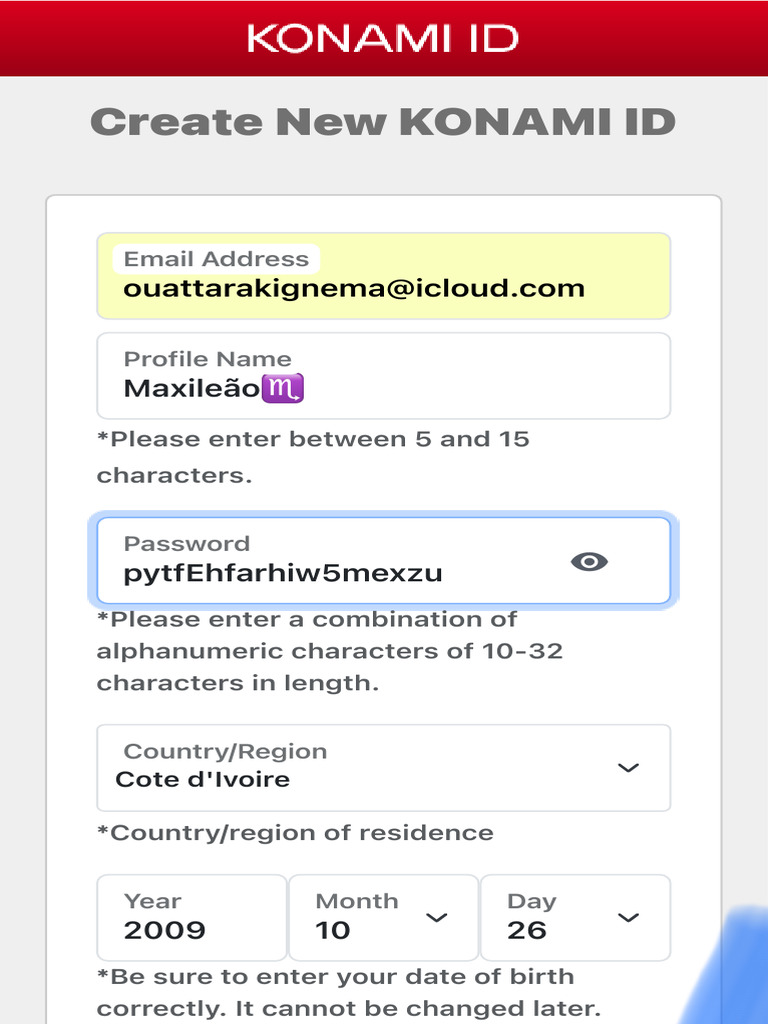Click the "Email Address" floating label

216,259
